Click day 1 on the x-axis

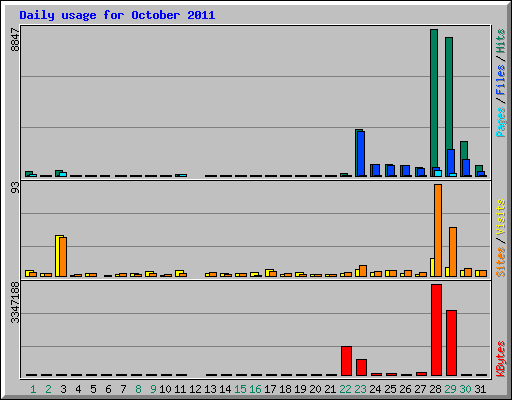(x=33, y=389)
